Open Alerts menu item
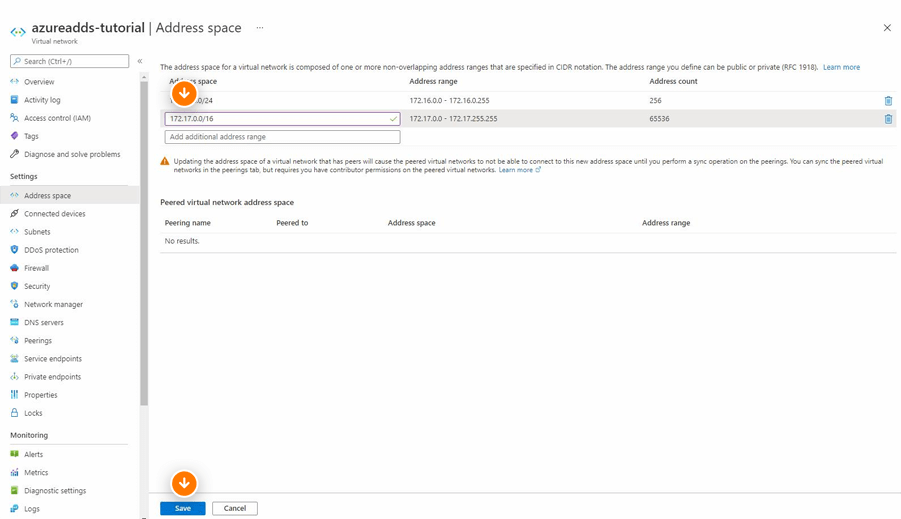Image resolution: width=901 pixels, height=519 pixels. point(33,454)
